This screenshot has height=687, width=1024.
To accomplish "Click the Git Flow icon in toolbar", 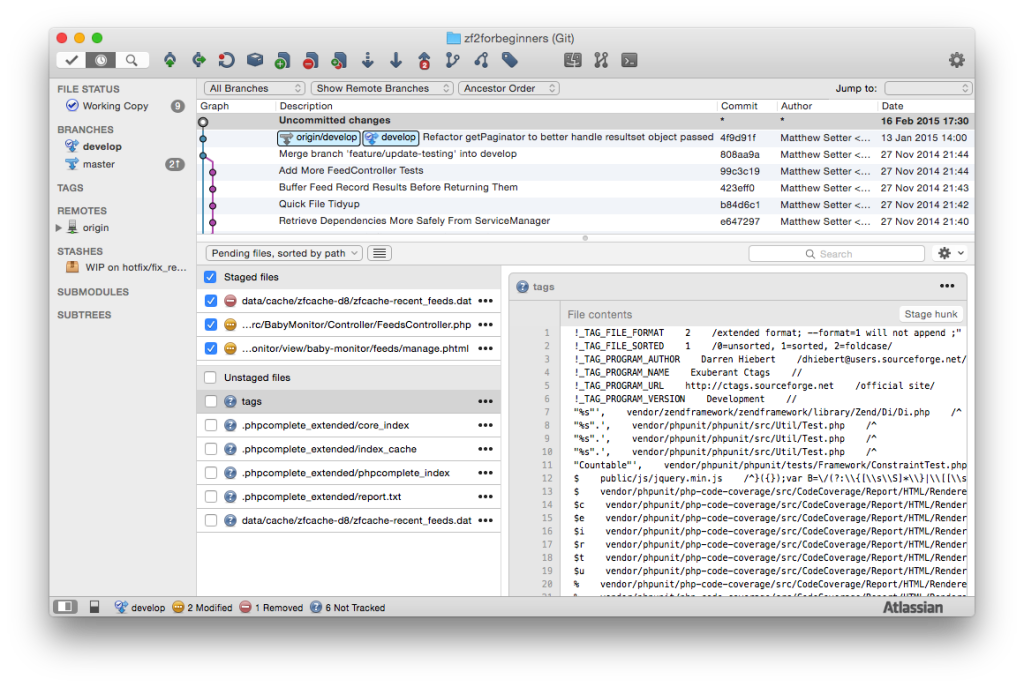I will tap(601, 60).
